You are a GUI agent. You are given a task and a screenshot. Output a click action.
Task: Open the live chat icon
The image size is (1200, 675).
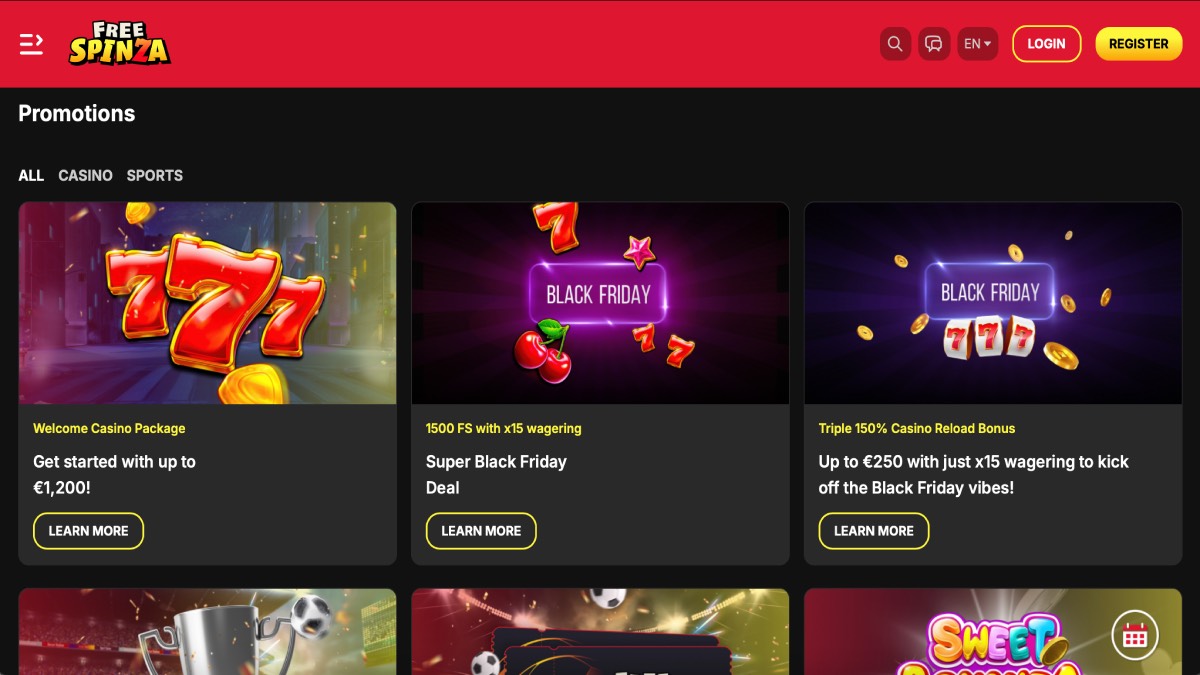[x=934, y=44]
